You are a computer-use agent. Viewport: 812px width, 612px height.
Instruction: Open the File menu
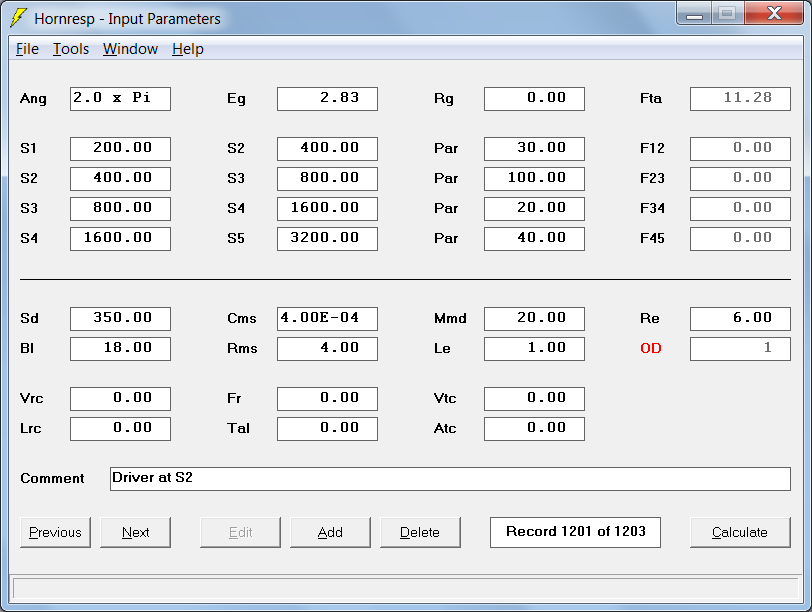(x=27, y=49)
